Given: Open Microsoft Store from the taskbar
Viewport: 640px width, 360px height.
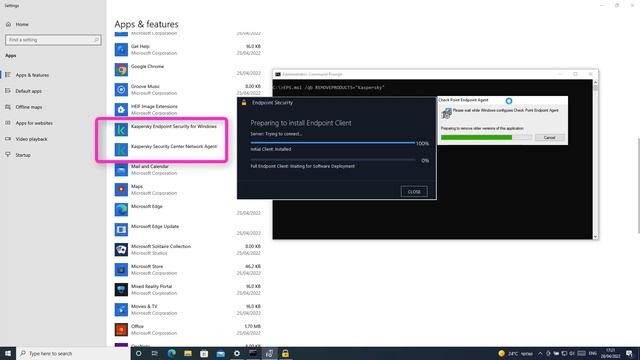Looking at the screenshot, I should [x=204, y=353].
